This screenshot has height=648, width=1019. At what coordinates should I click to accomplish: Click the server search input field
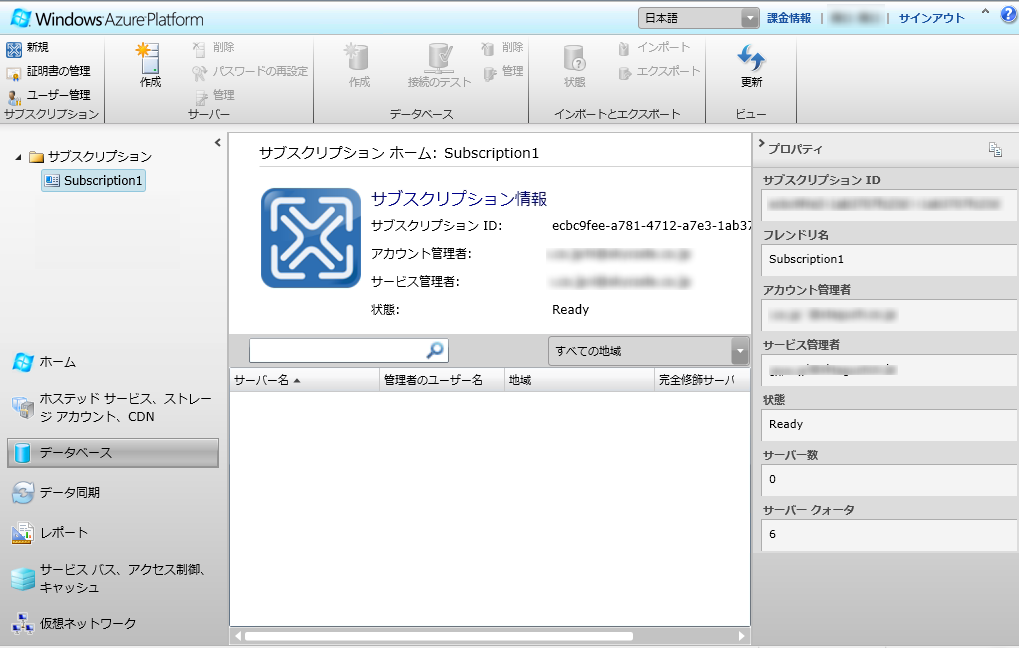tap(337, 351)
